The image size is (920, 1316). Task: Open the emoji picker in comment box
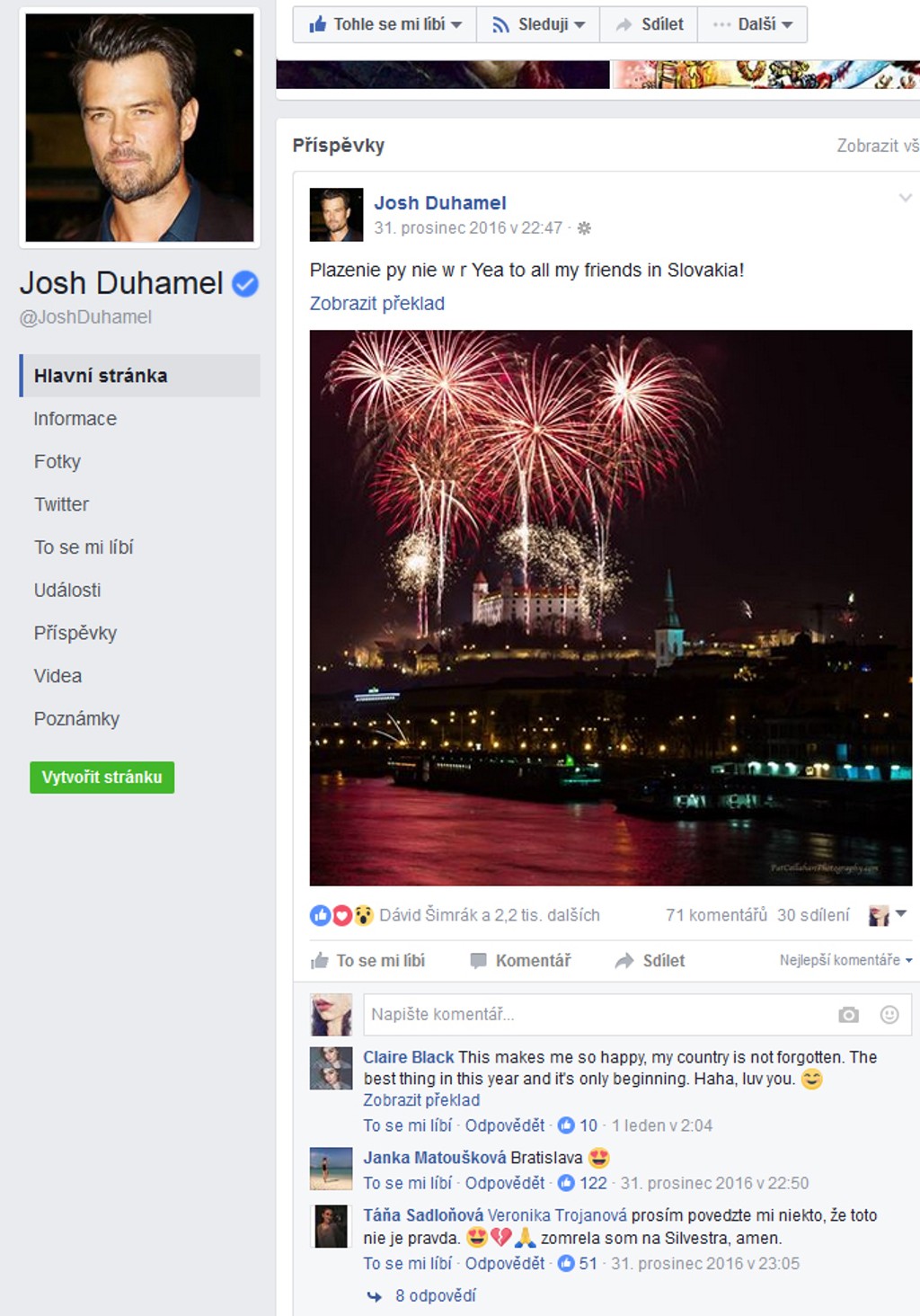click(889, 1015)
